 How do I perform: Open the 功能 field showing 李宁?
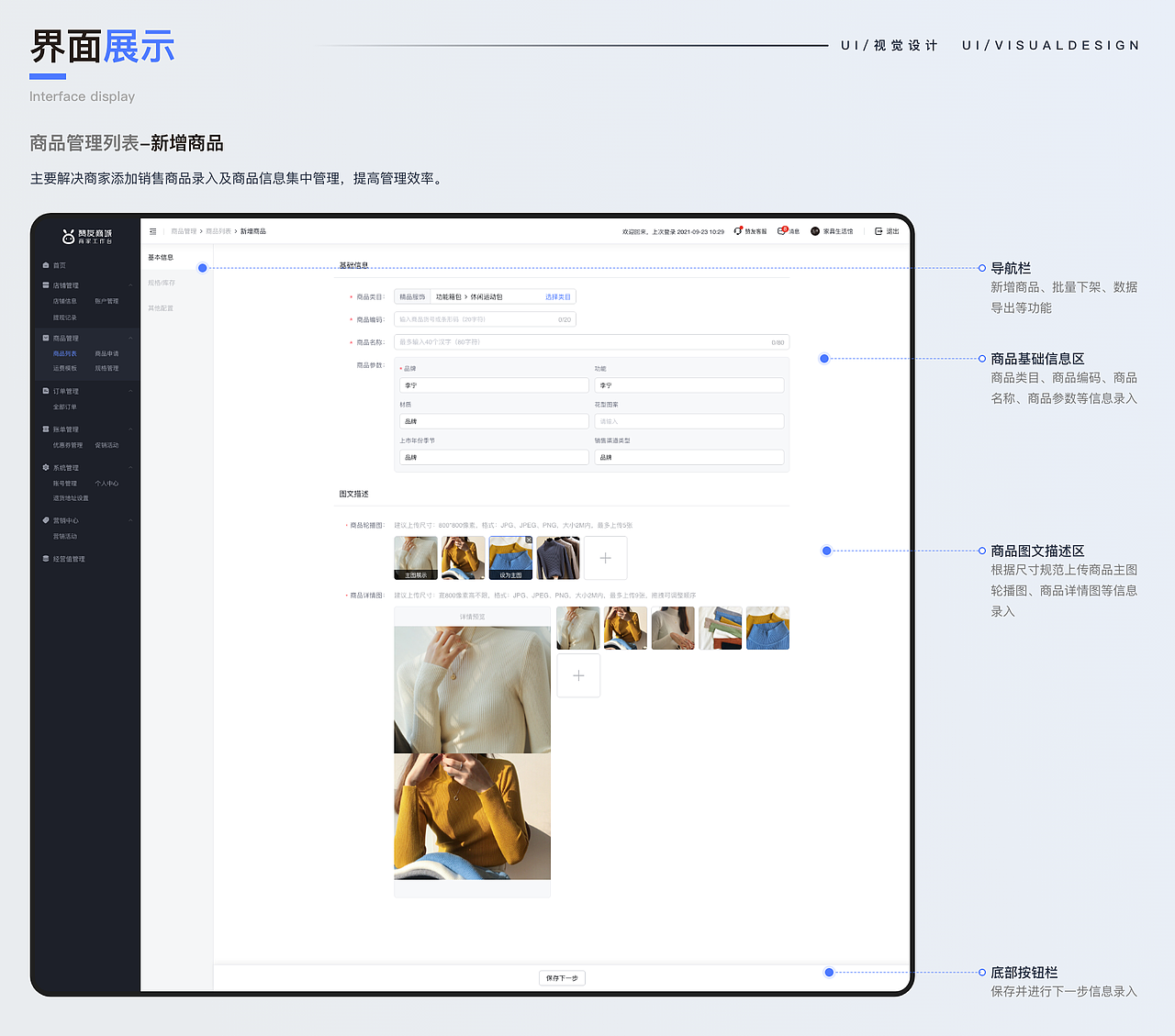coord(689,385)
